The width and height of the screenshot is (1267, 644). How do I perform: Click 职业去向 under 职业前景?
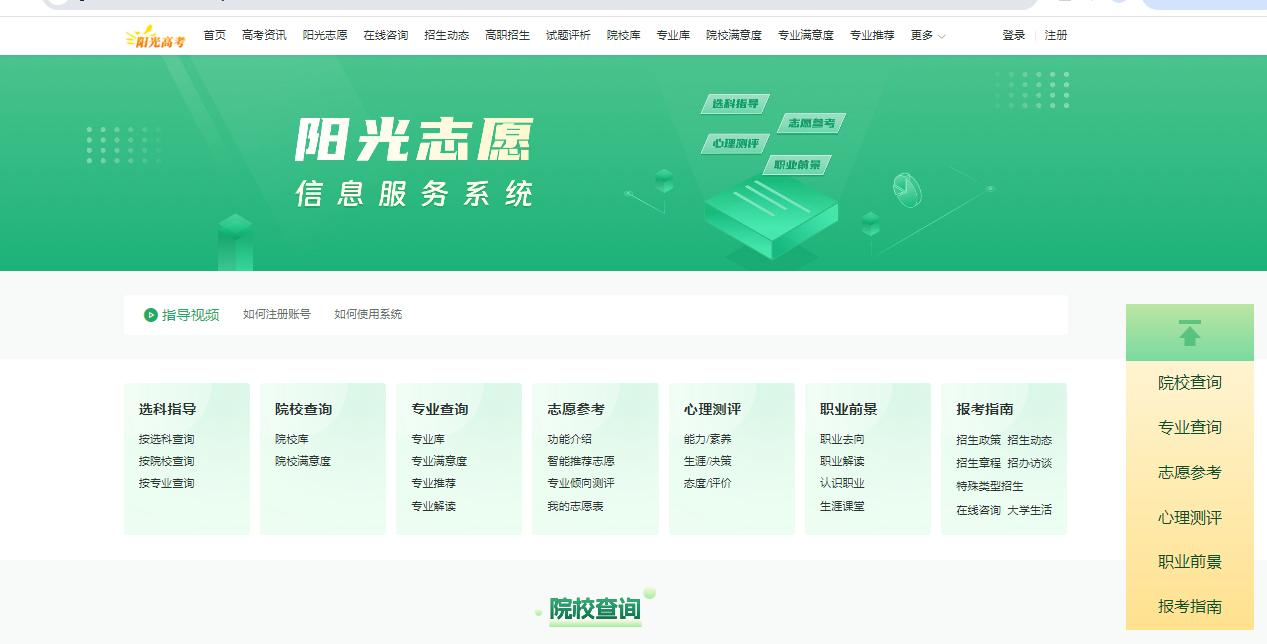(x=842, y=439)
